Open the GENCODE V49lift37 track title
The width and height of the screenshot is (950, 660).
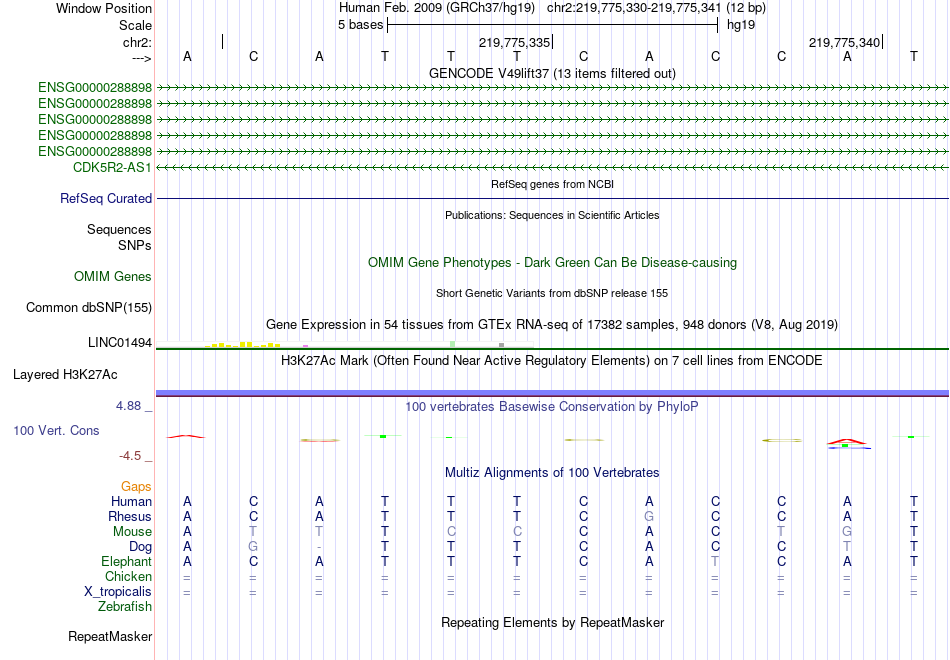pyautogui.click(x=552, y=73)
